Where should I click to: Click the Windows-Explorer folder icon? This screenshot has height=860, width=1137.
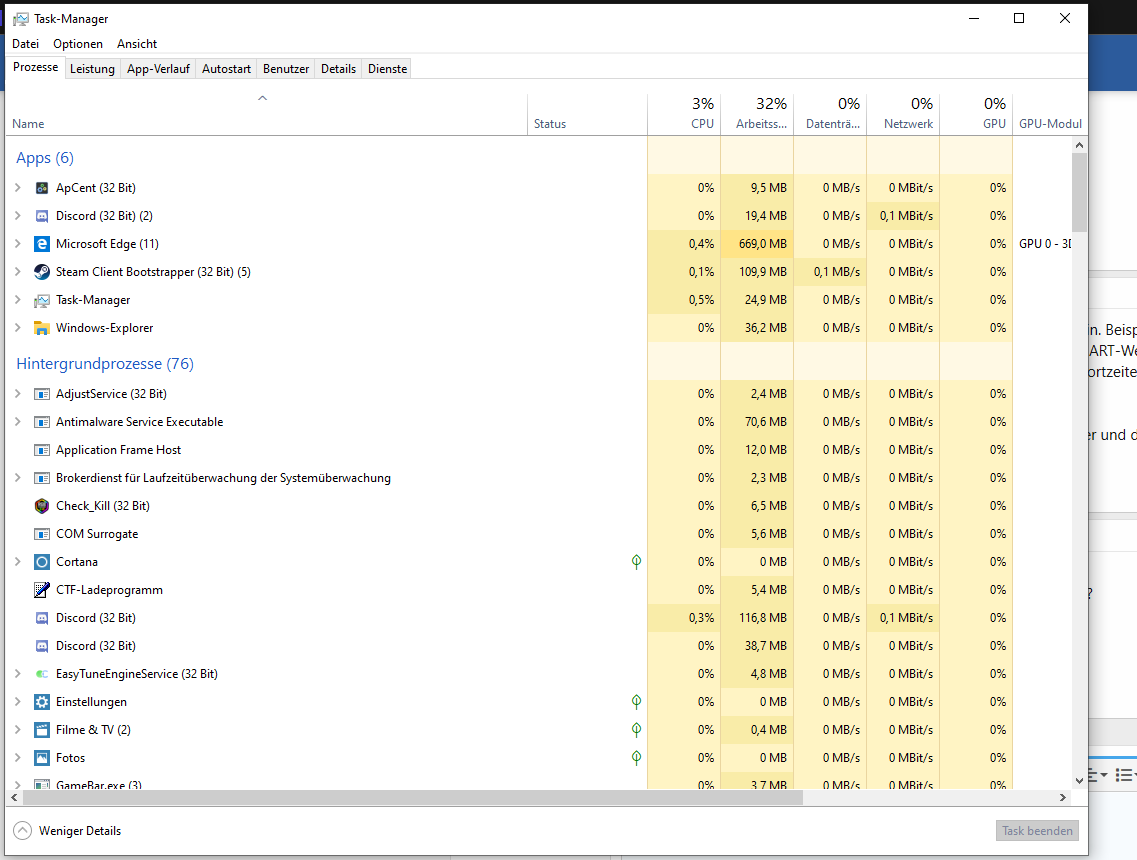(42, 328)
